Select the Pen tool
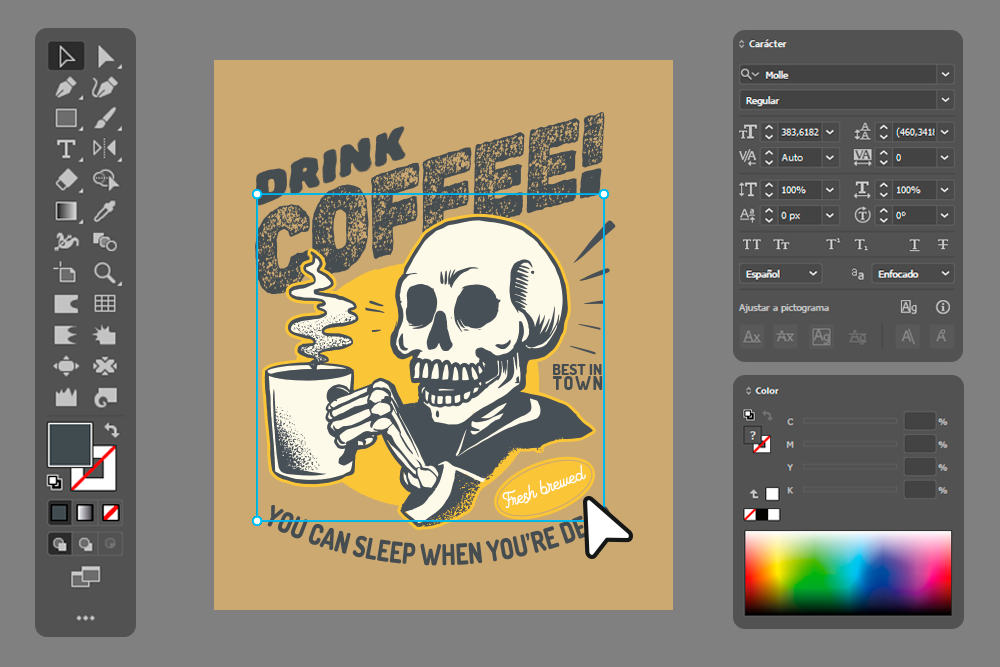 point(66,87)
